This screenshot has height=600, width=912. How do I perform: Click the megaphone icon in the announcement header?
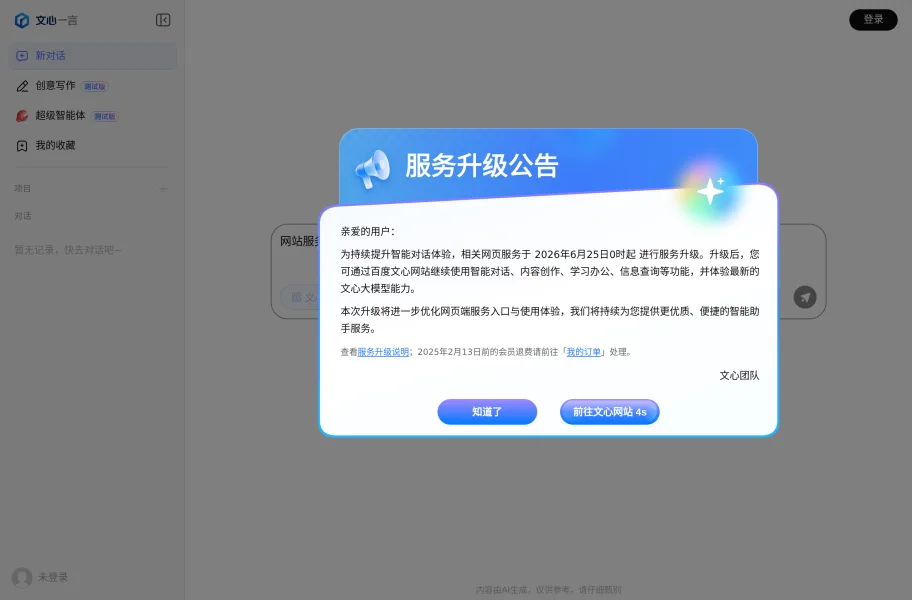(372, 169)
